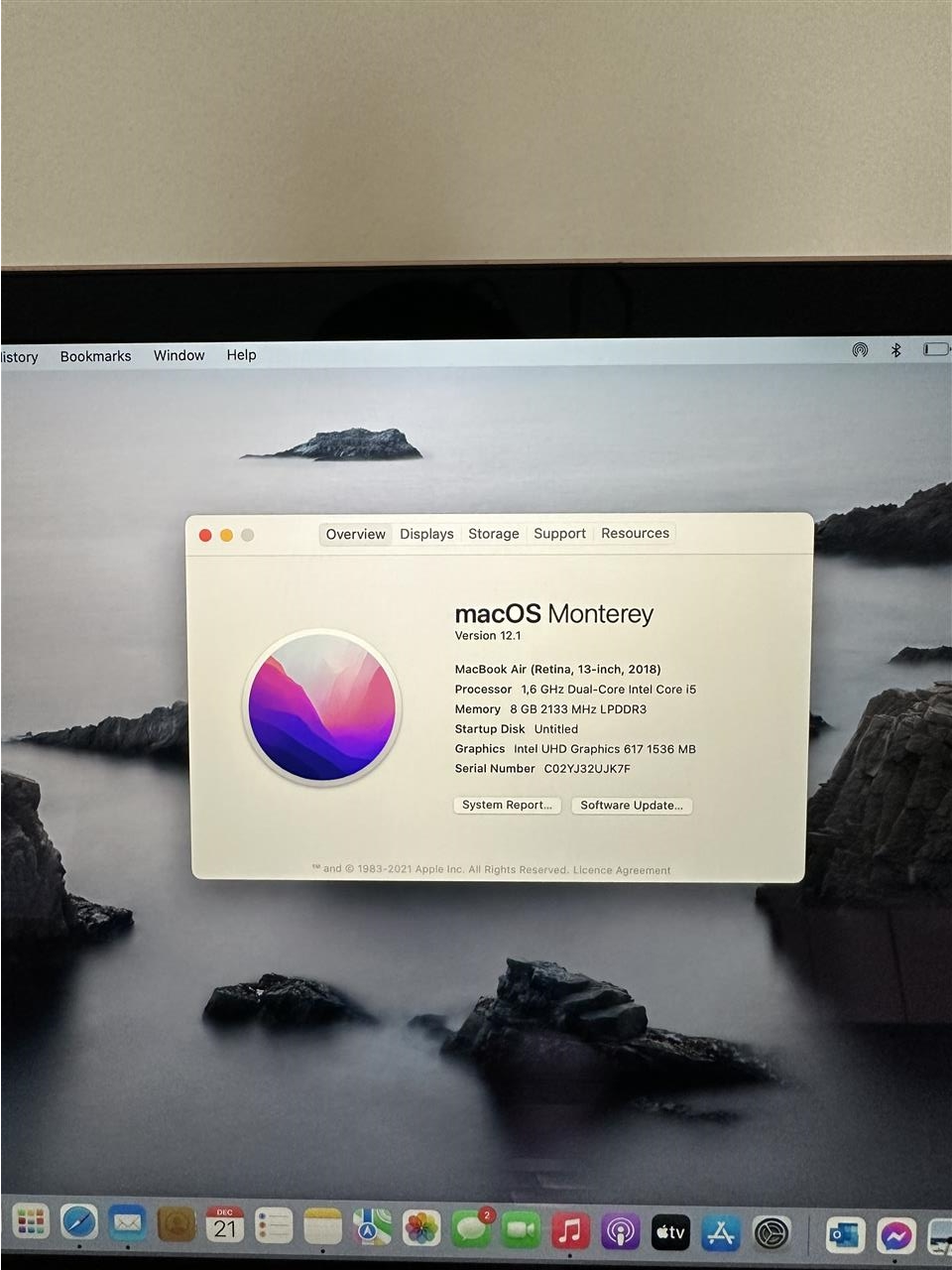952x1270 pixels.
Task: Open the Maps app in the Dock
Action: click(x=373, y=1228)
